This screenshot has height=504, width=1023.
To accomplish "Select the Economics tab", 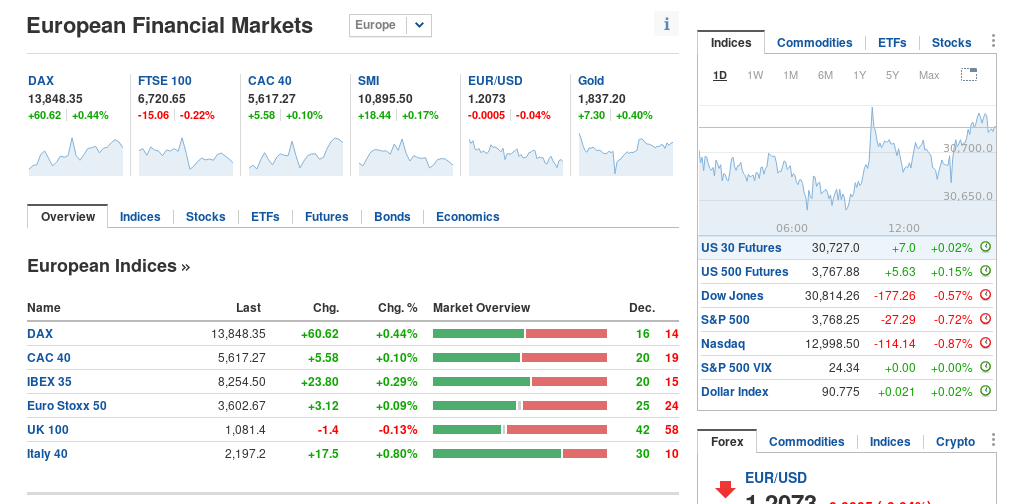I will tap(467, 217).
